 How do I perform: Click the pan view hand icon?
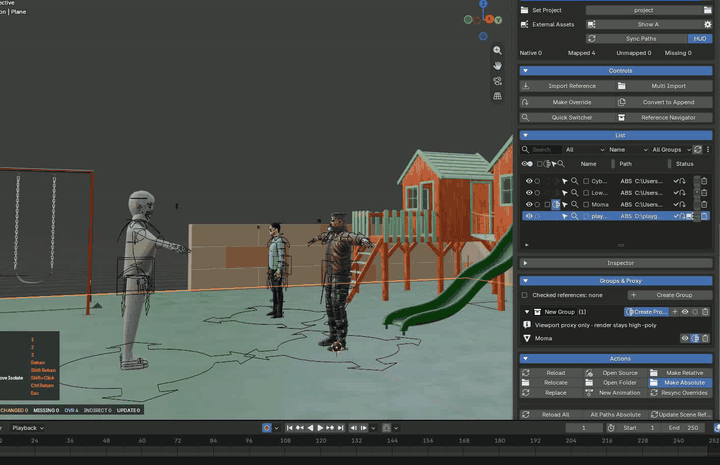point(497,66)
